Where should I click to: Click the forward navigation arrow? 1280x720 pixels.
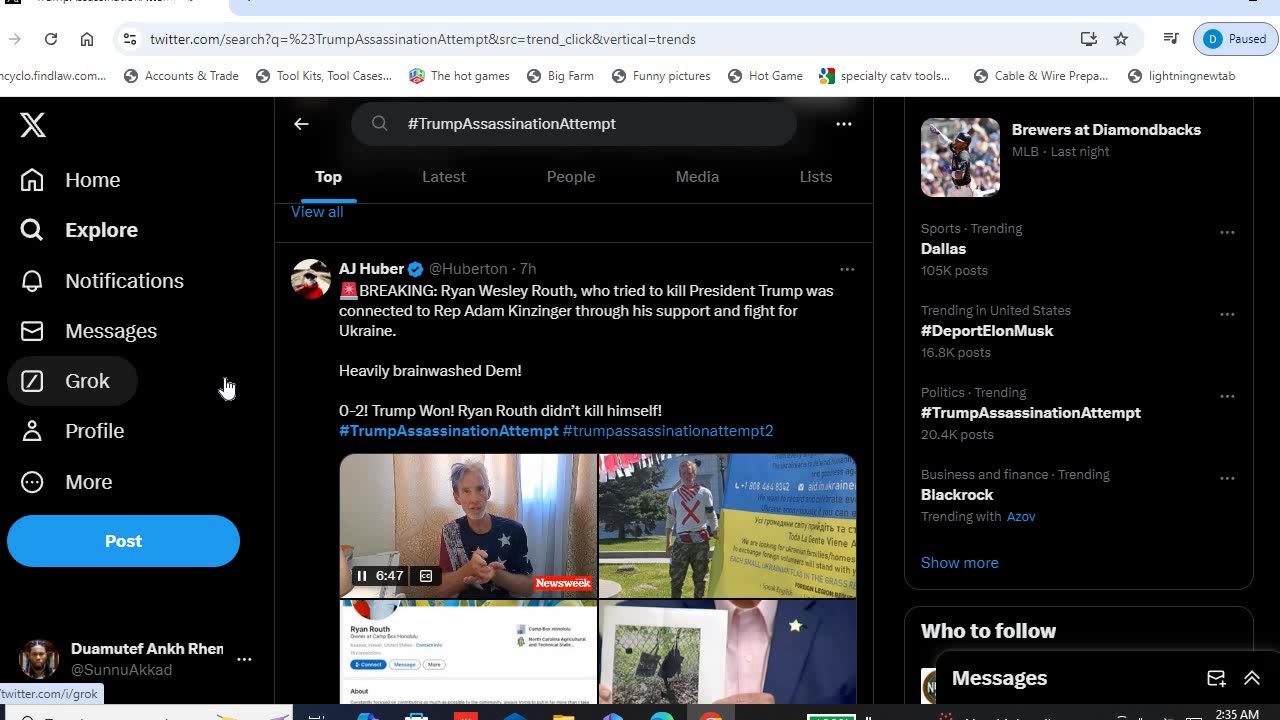pyautogui.click(x=15, y=39)
